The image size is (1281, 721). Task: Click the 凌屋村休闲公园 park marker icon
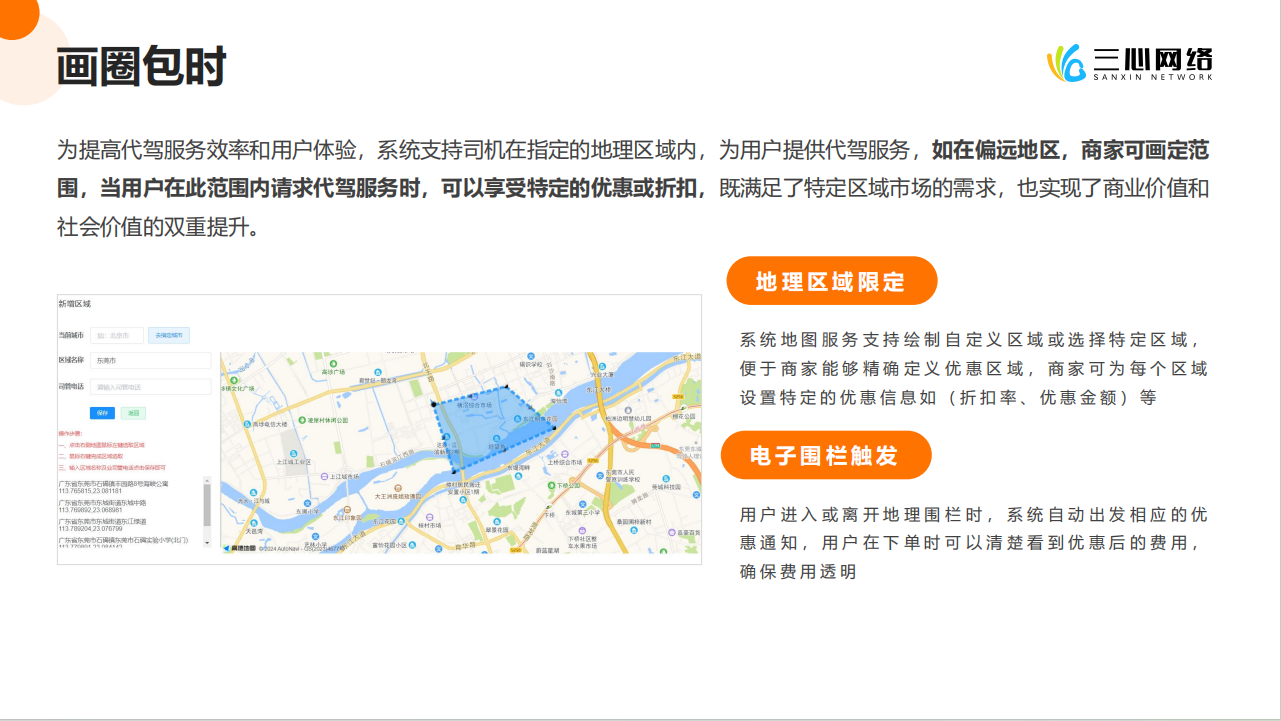302,420
